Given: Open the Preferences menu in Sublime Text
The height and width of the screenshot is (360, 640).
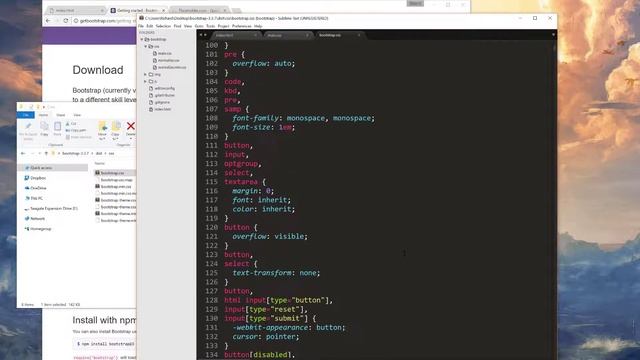Looking at the screenshot, I should point(242,26).
